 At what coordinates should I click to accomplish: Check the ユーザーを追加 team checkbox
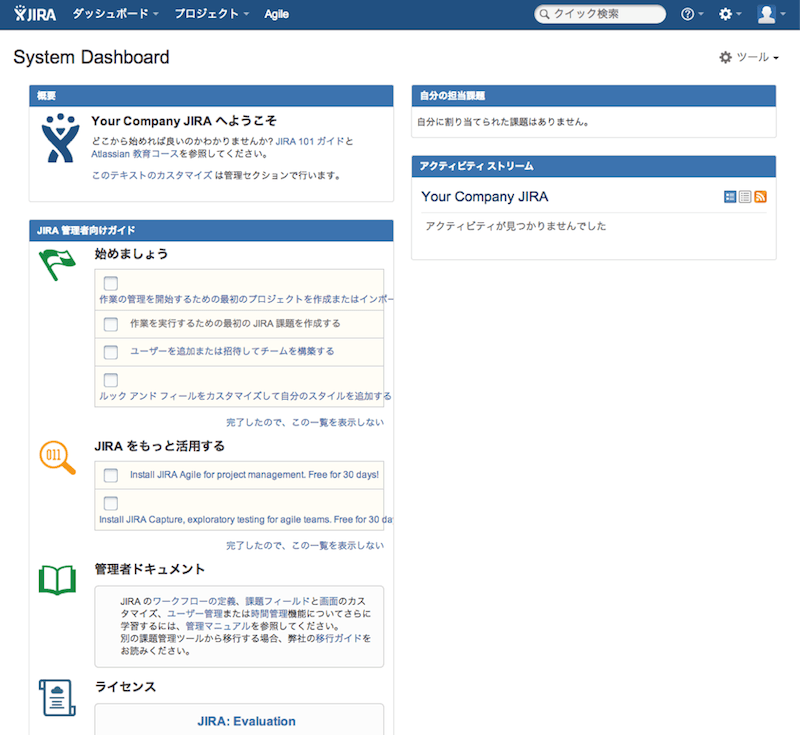111,352
